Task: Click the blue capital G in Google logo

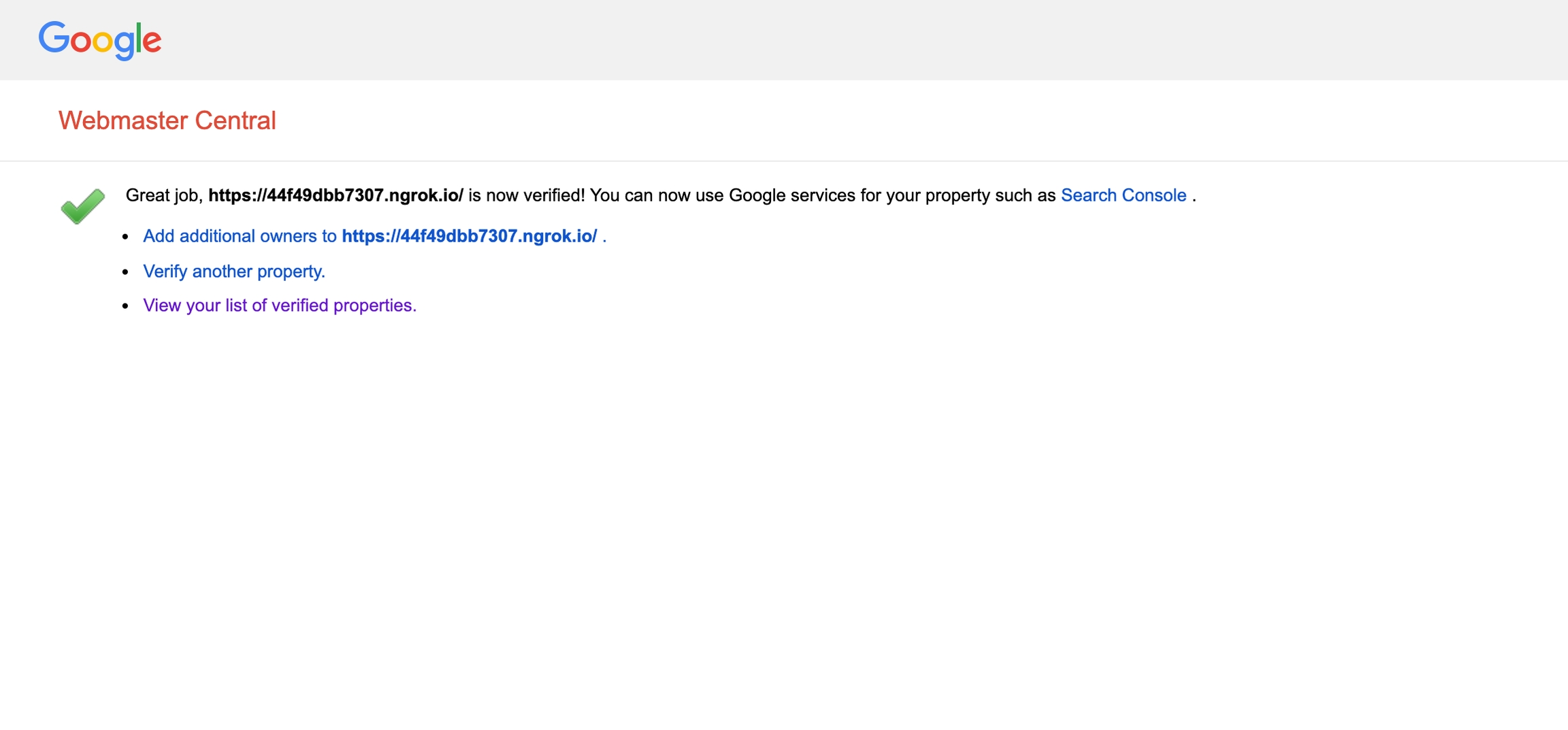Action: pos(54,37)
